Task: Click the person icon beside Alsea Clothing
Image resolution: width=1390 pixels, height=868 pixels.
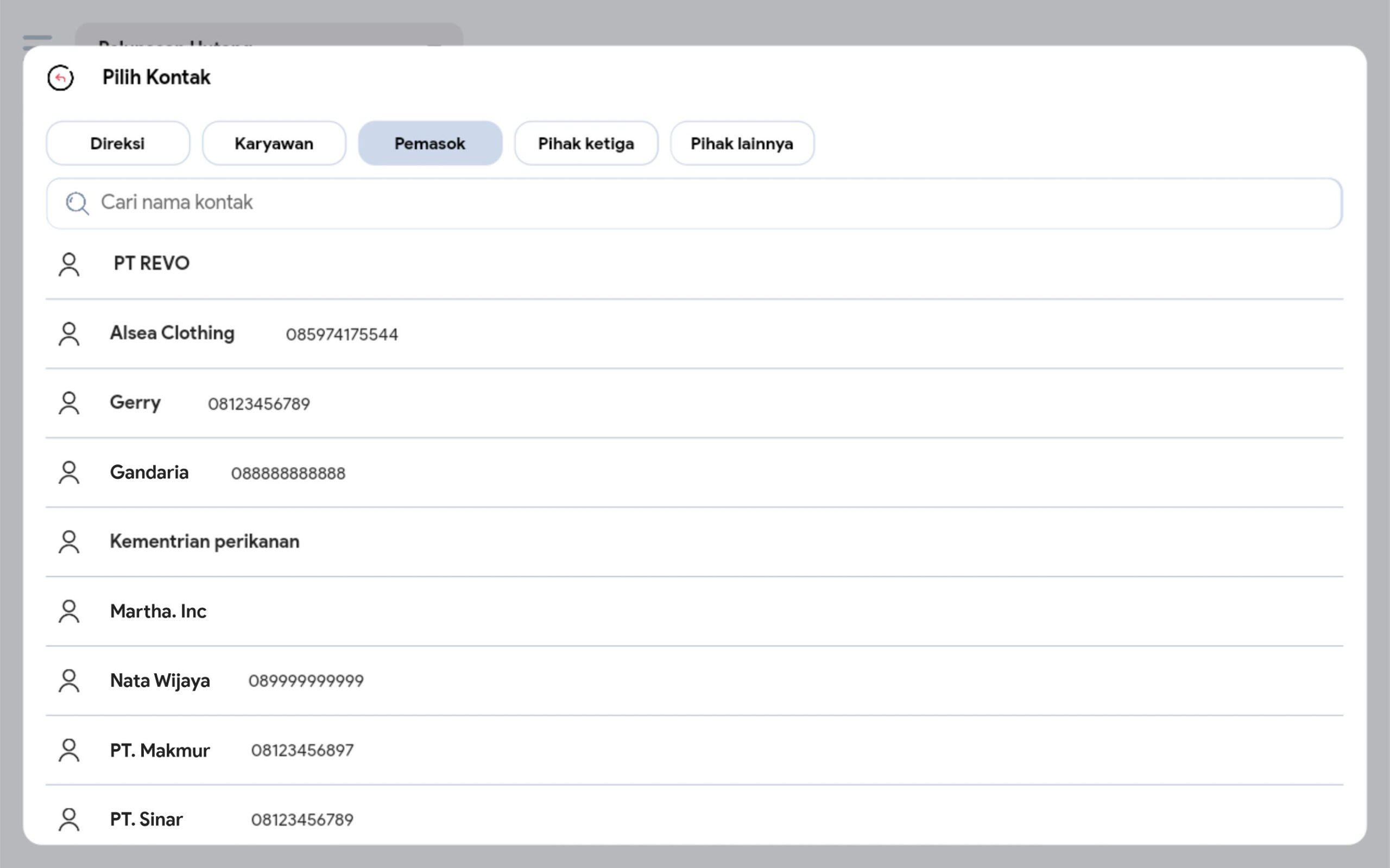Action: coord(69,334)
